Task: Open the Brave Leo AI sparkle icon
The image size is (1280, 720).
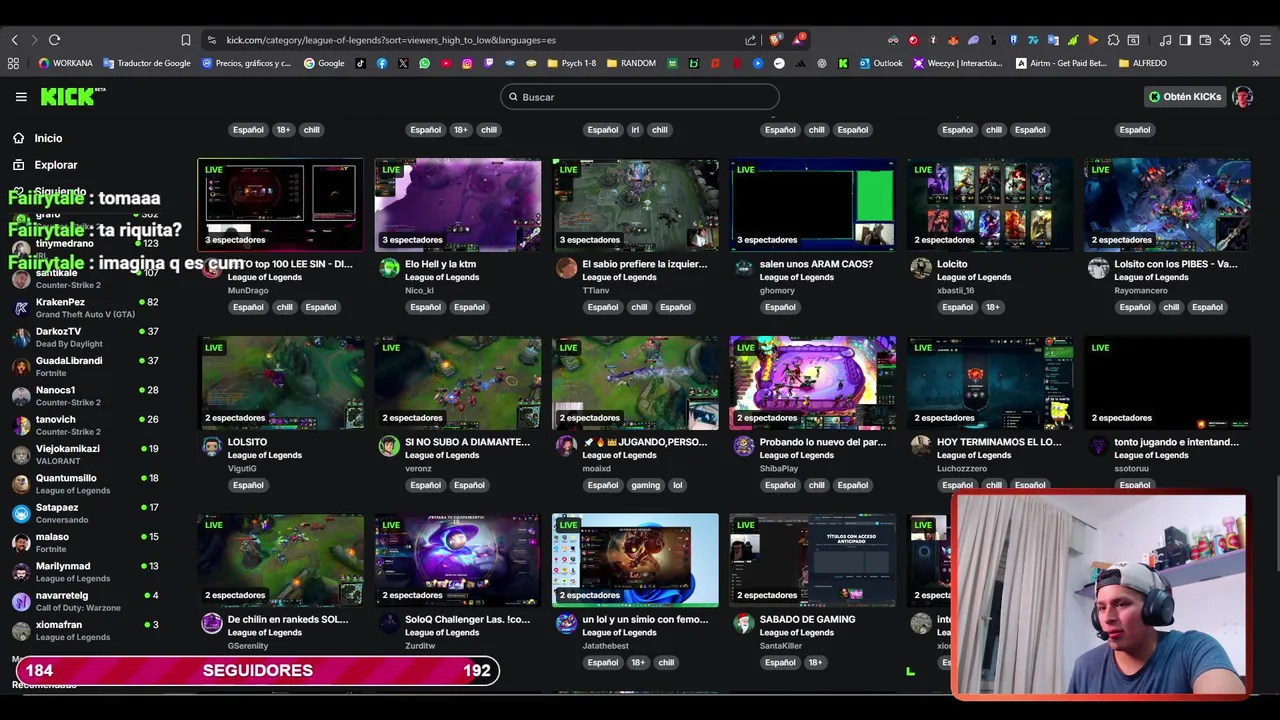Action: click(1225, 40)
